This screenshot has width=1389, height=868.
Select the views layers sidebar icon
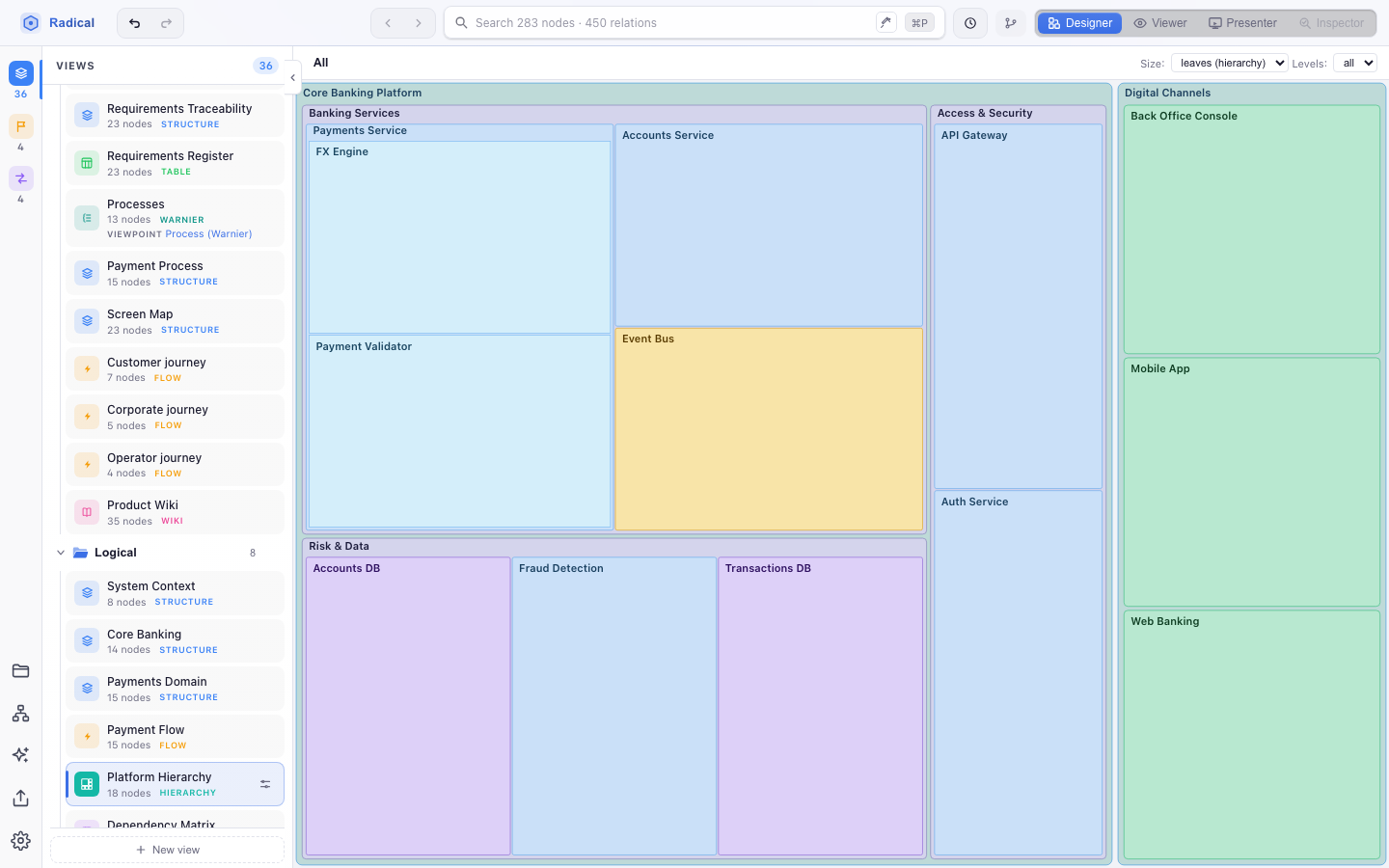click(21, 73)
